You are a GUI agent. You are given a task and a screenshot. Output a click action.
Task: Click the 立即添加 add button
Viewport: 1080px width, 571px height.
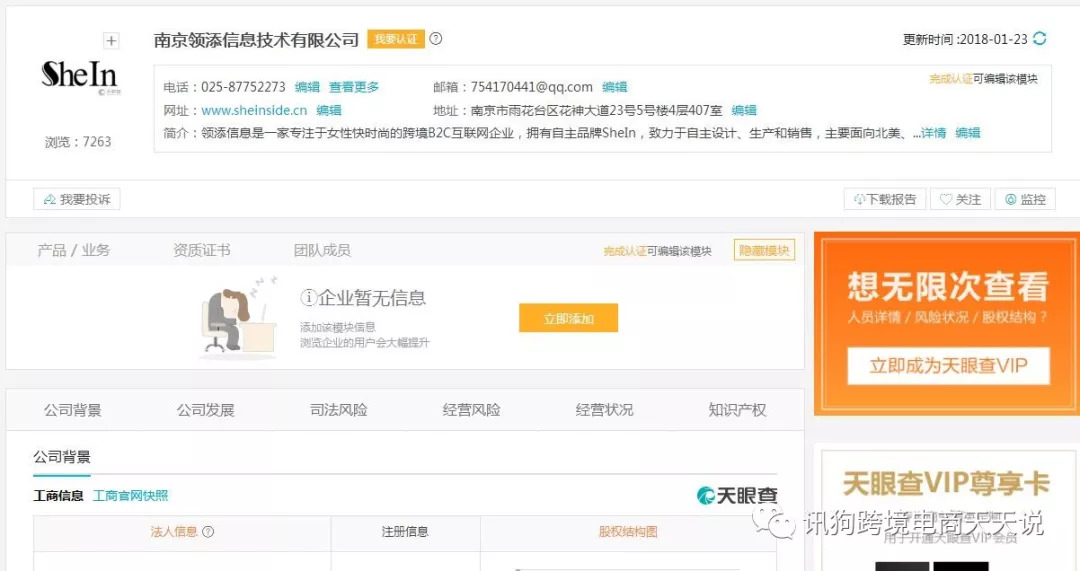pyautogui.click(x=568, y=318)
